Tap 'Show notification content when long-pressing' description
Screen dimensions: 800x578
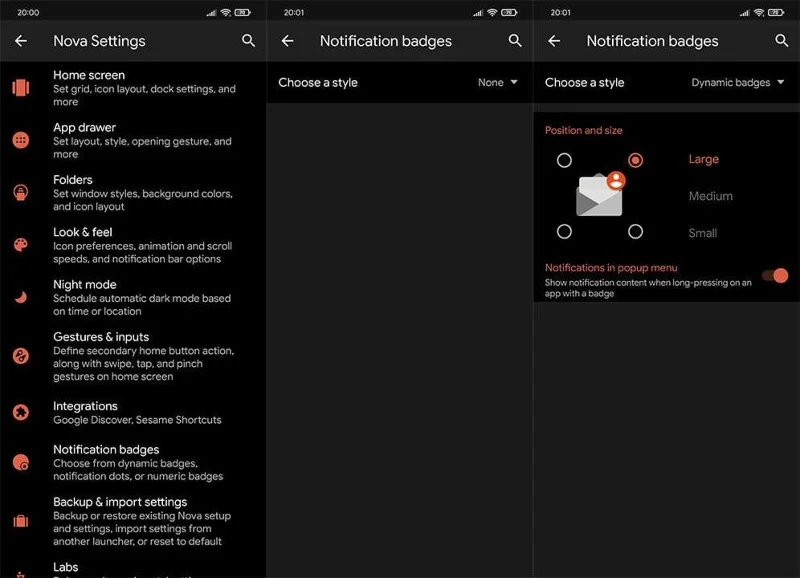pos(648,288)
